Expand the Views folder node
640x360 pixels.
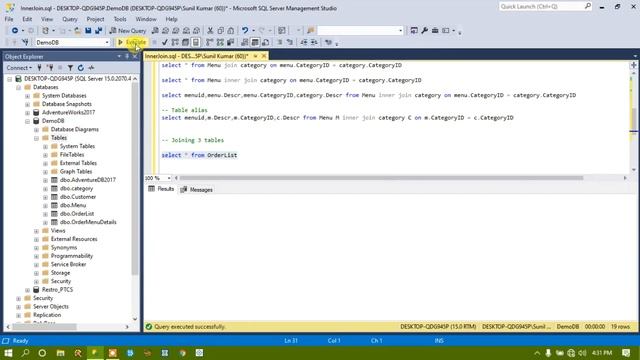pos(36,231)
